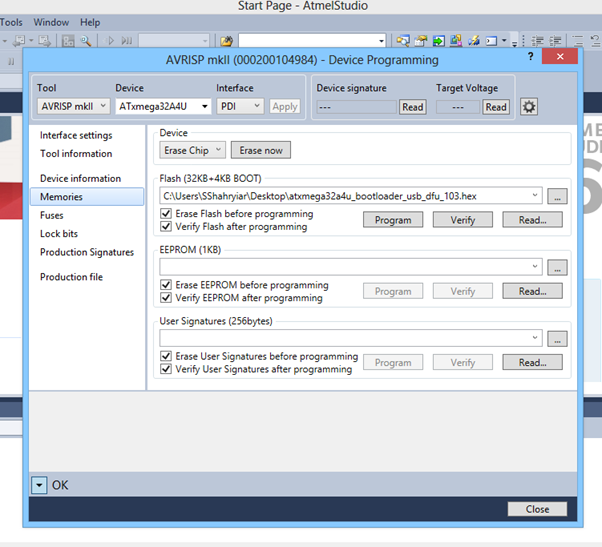Click Program button in Flash section
Image resolution: width=602 pixels, height=547 pixels.
tap(393, 220)
